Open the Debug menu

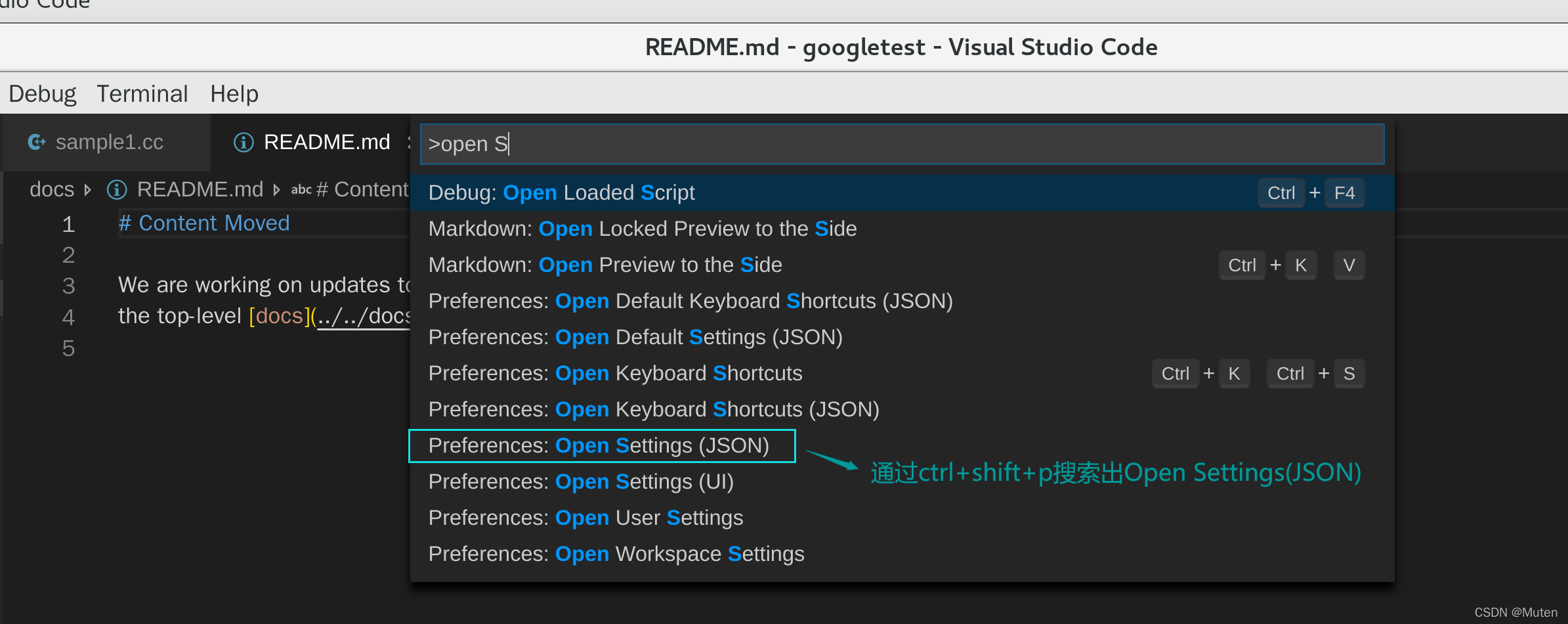tap(43, 94)
